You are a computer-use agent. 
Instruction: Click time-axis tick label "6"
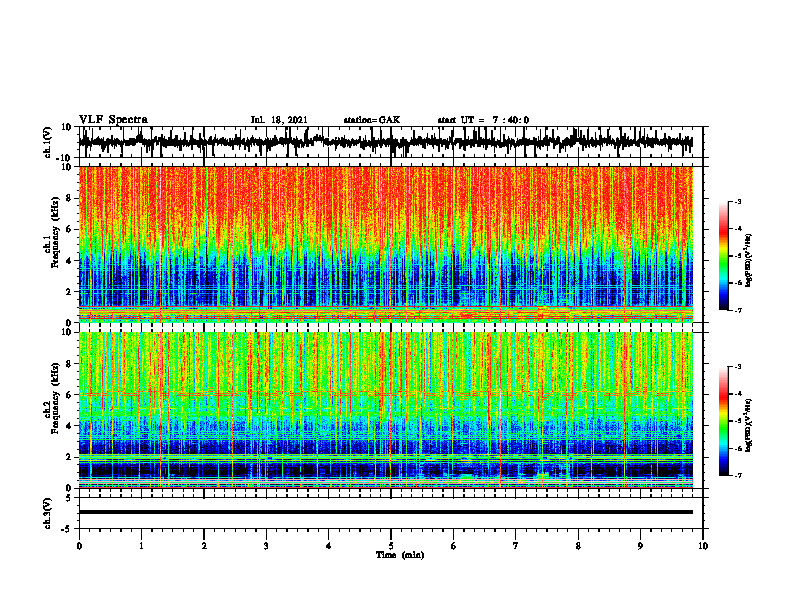[x=454, y=546]
